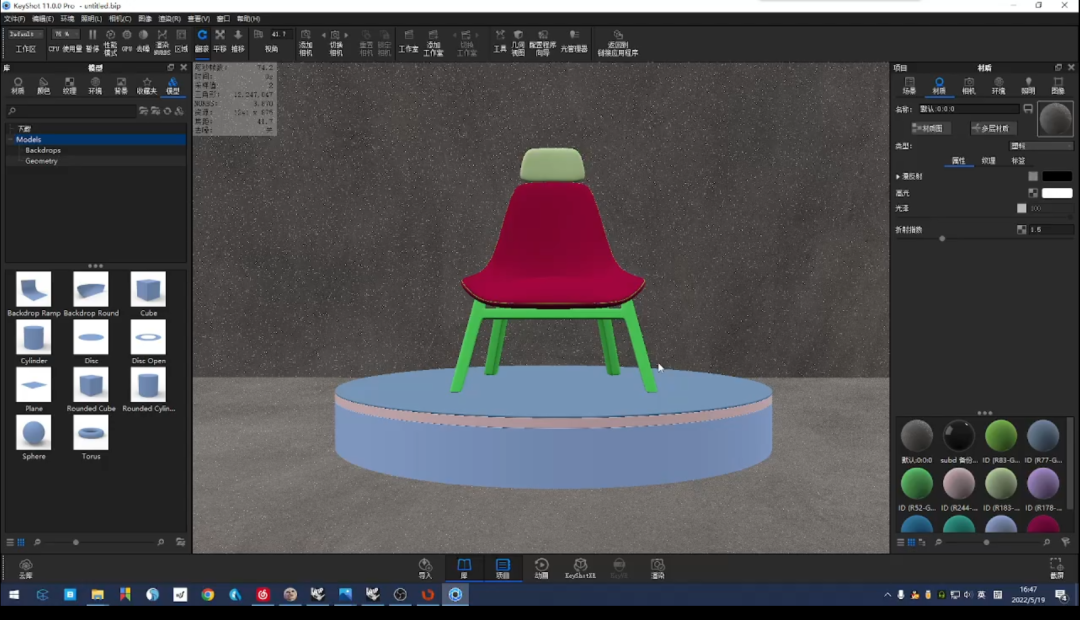Open the Light Manager (光管理器) icon

point(574,41)
